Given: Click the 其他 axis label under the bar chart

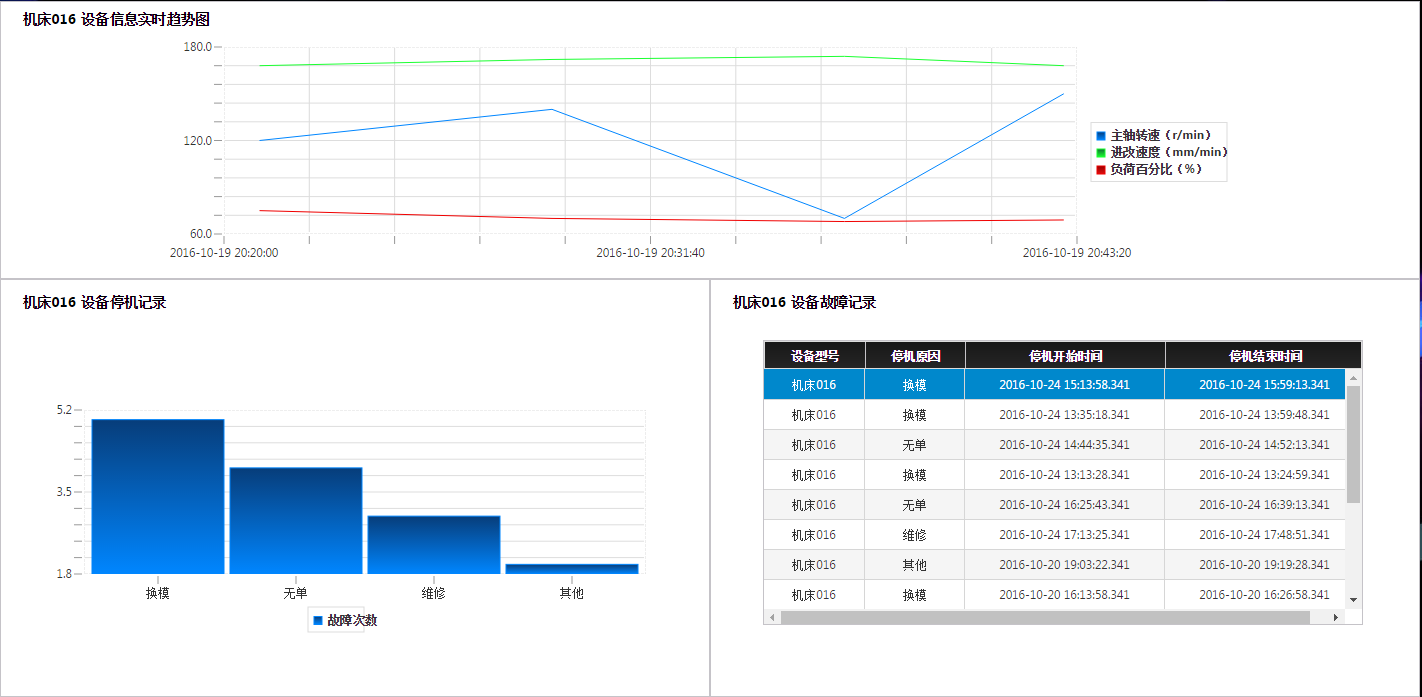Looking at the screenshot, I should [571, 593].
